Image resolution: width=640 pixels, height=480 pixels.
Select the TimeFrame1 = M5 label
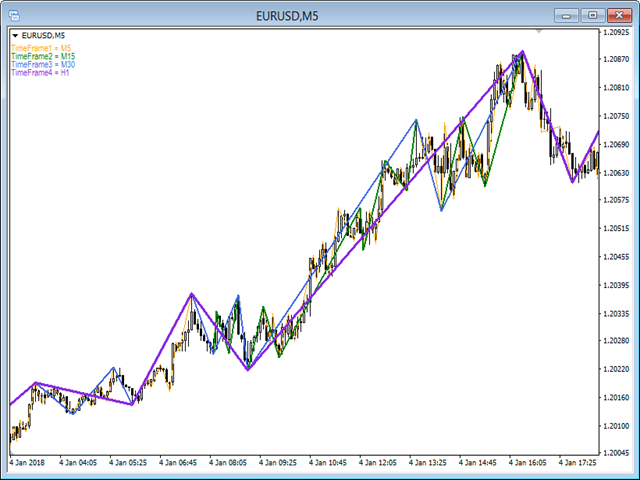(x=41, y=49)
